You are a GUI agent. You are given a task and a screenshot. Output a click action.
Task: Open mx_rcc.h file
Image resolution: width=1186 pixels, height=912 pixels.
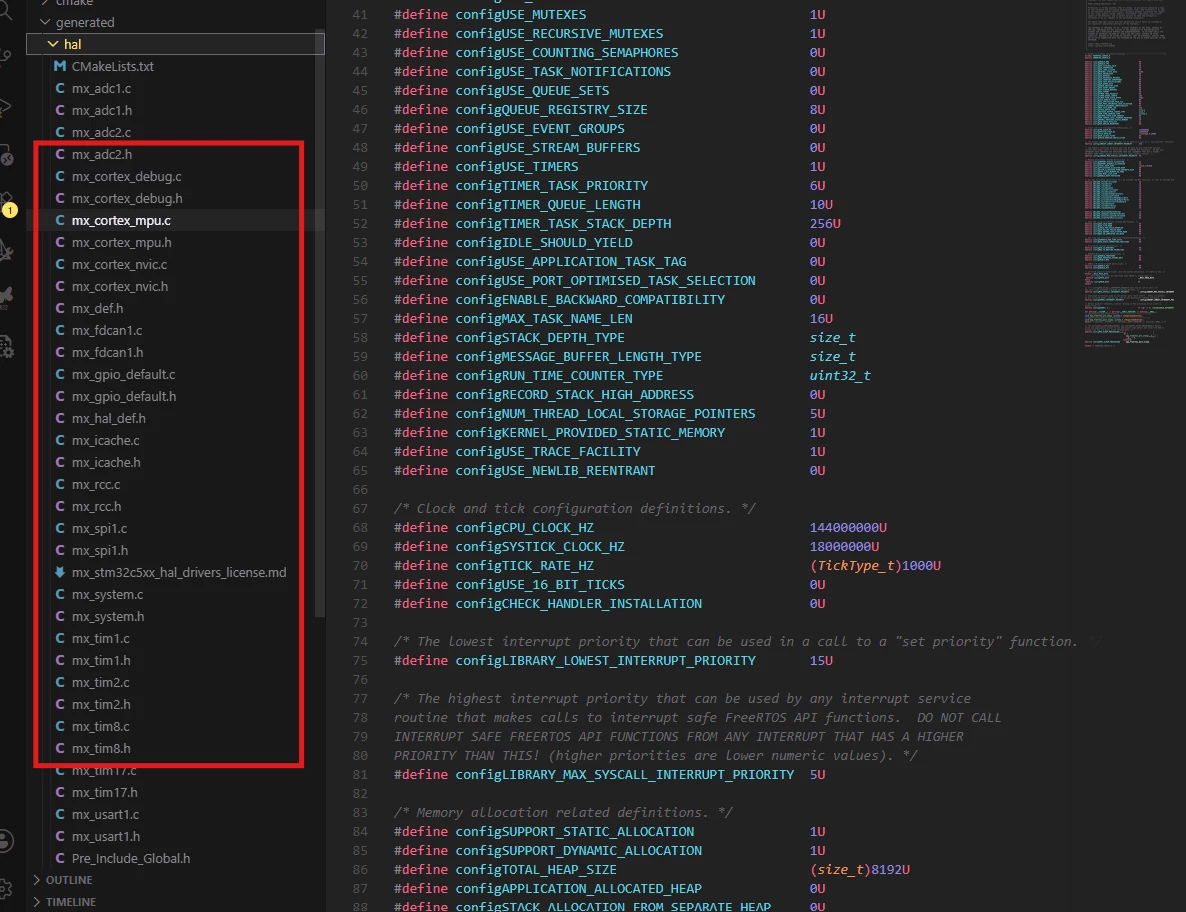(x=96, y=507)
